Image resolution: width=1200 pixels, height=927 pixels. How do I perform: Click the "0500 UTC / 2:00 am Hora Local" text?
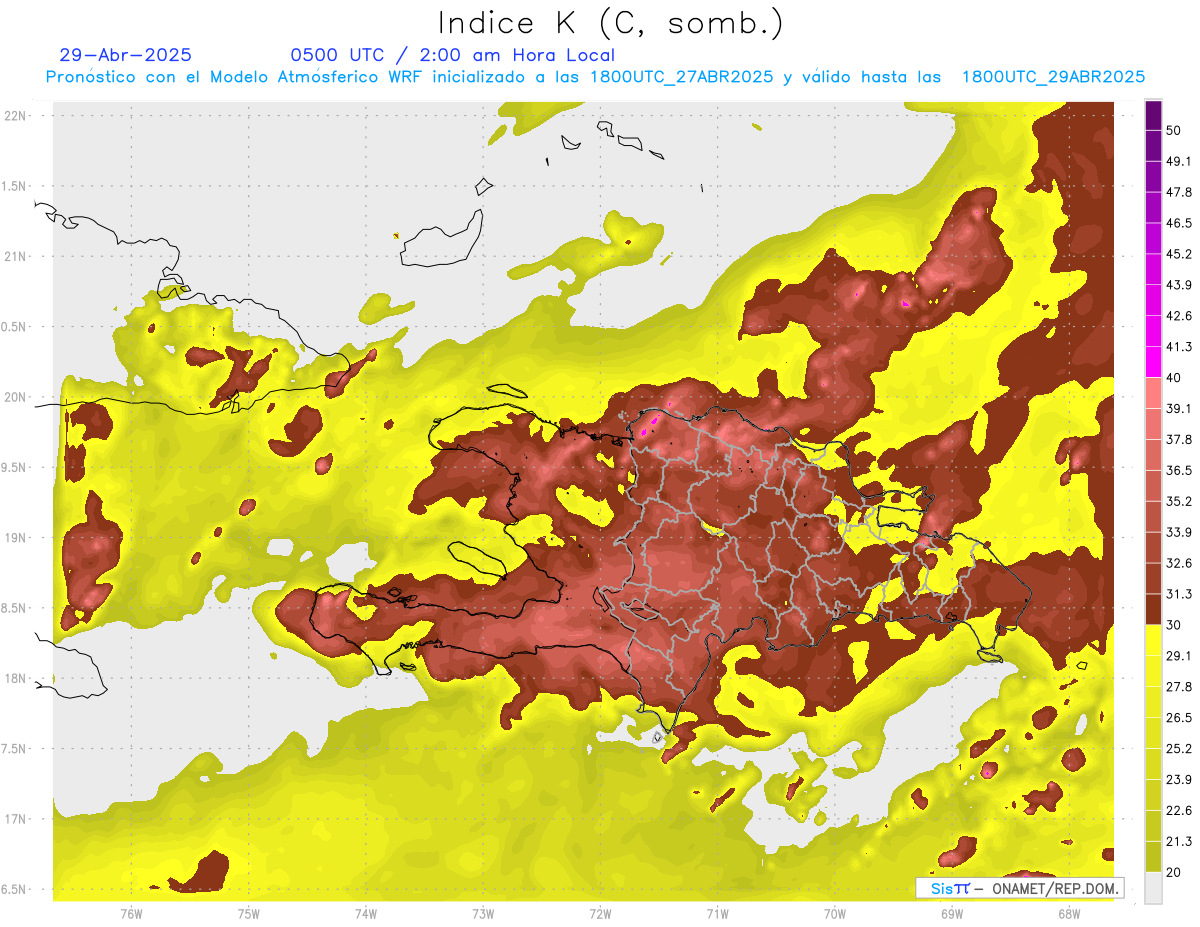click(x=452, y=55)
